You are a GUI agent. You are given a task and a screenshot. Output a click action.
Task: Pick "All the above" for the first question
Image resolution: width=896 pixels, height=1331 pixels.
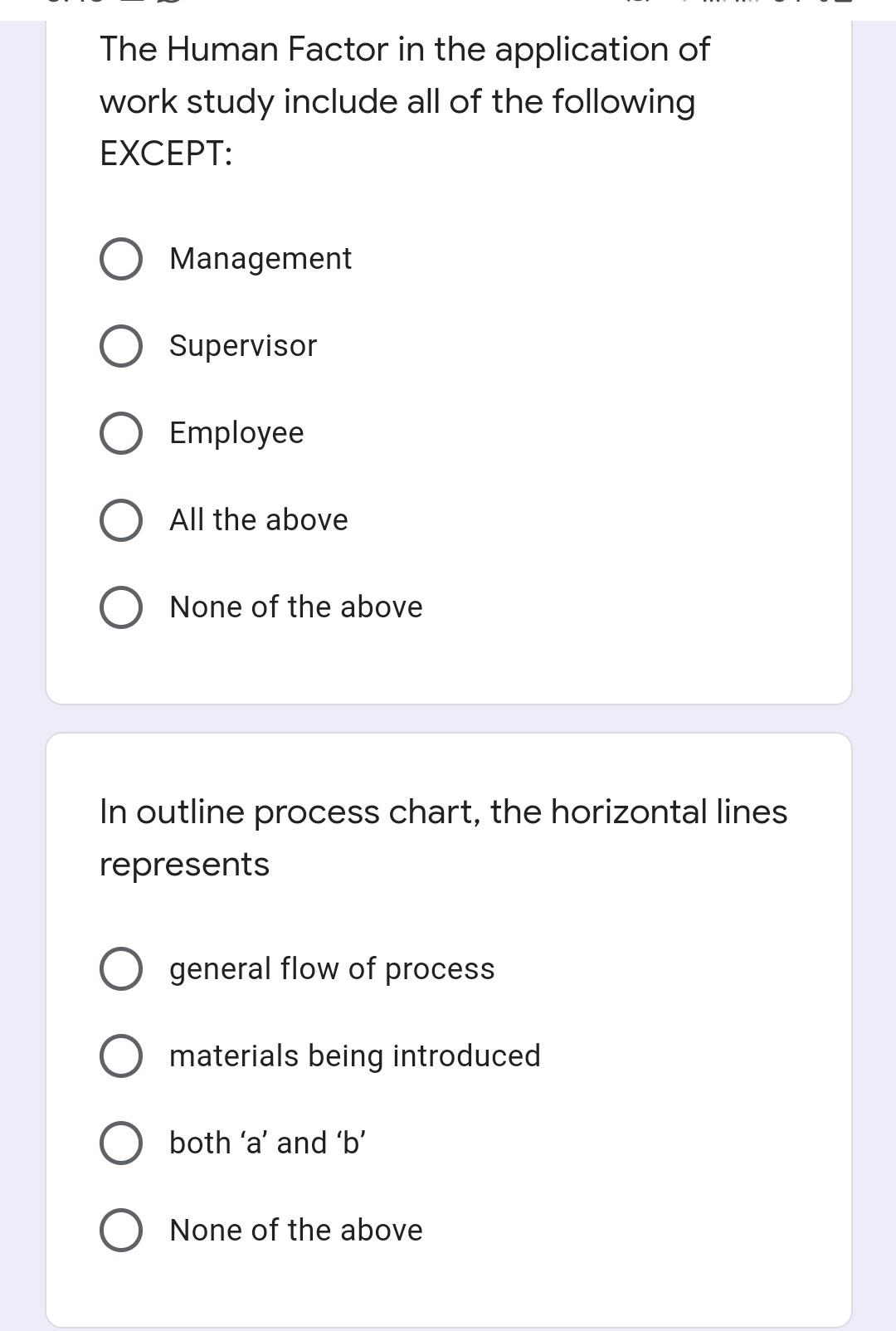tap(120, 519)
